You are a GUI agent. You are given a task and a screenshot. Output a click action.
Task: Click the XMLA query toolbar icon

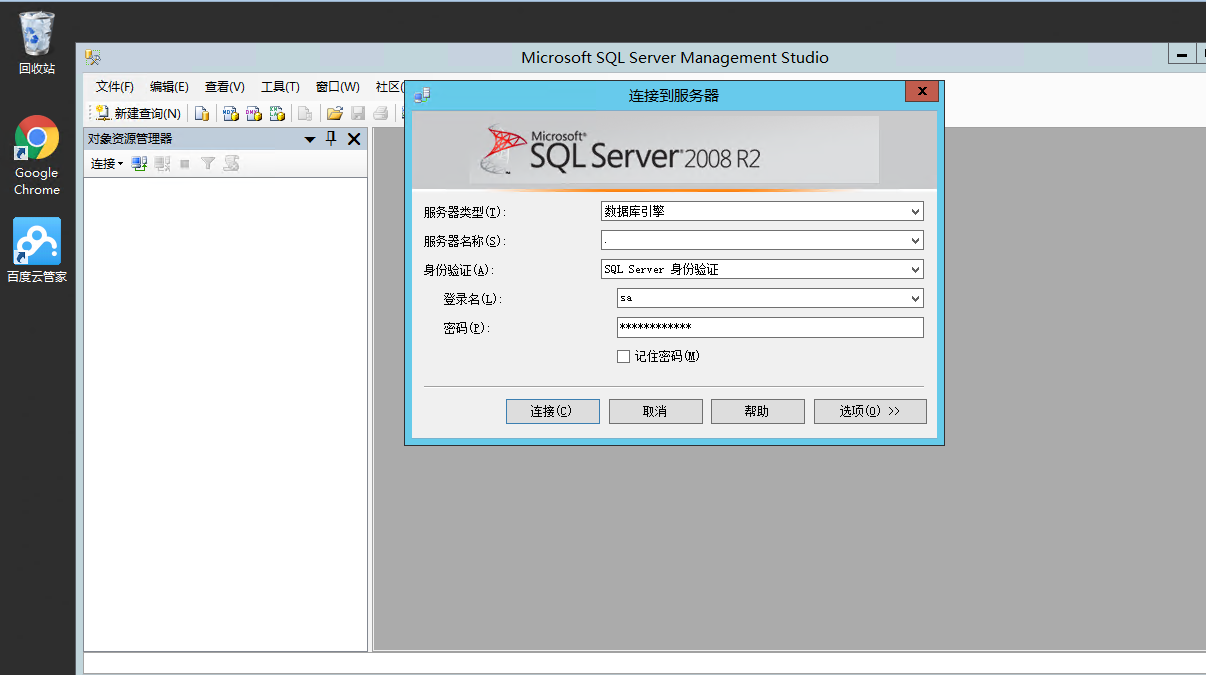[277, 113]
